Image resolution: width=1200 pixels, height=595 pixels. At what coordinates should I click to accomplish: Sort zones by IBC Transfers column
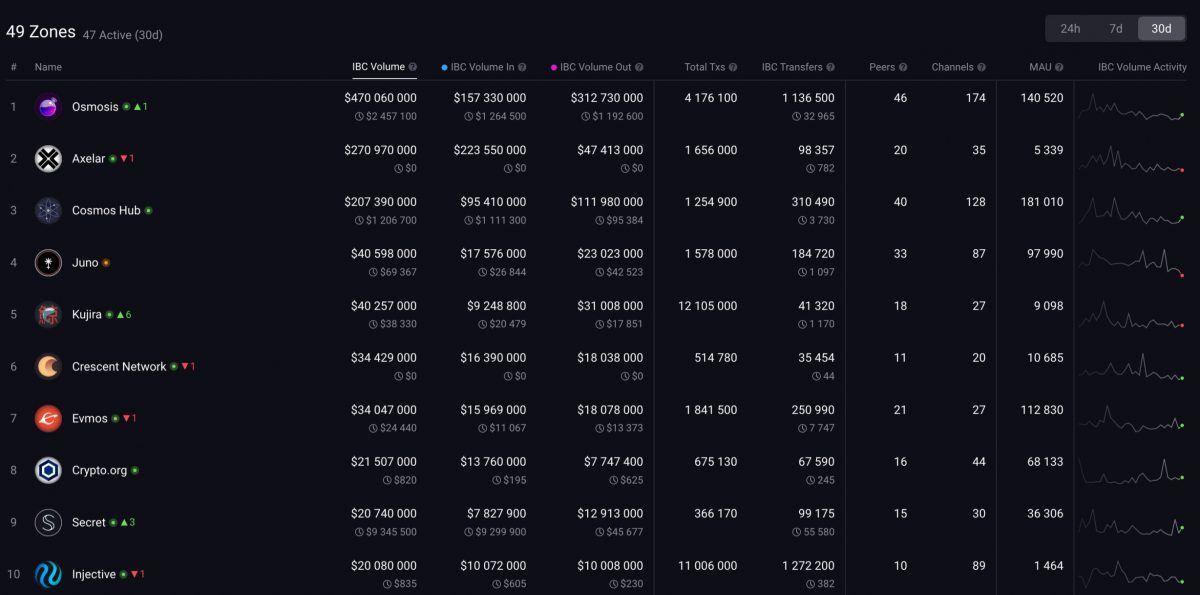coord(790,67)
